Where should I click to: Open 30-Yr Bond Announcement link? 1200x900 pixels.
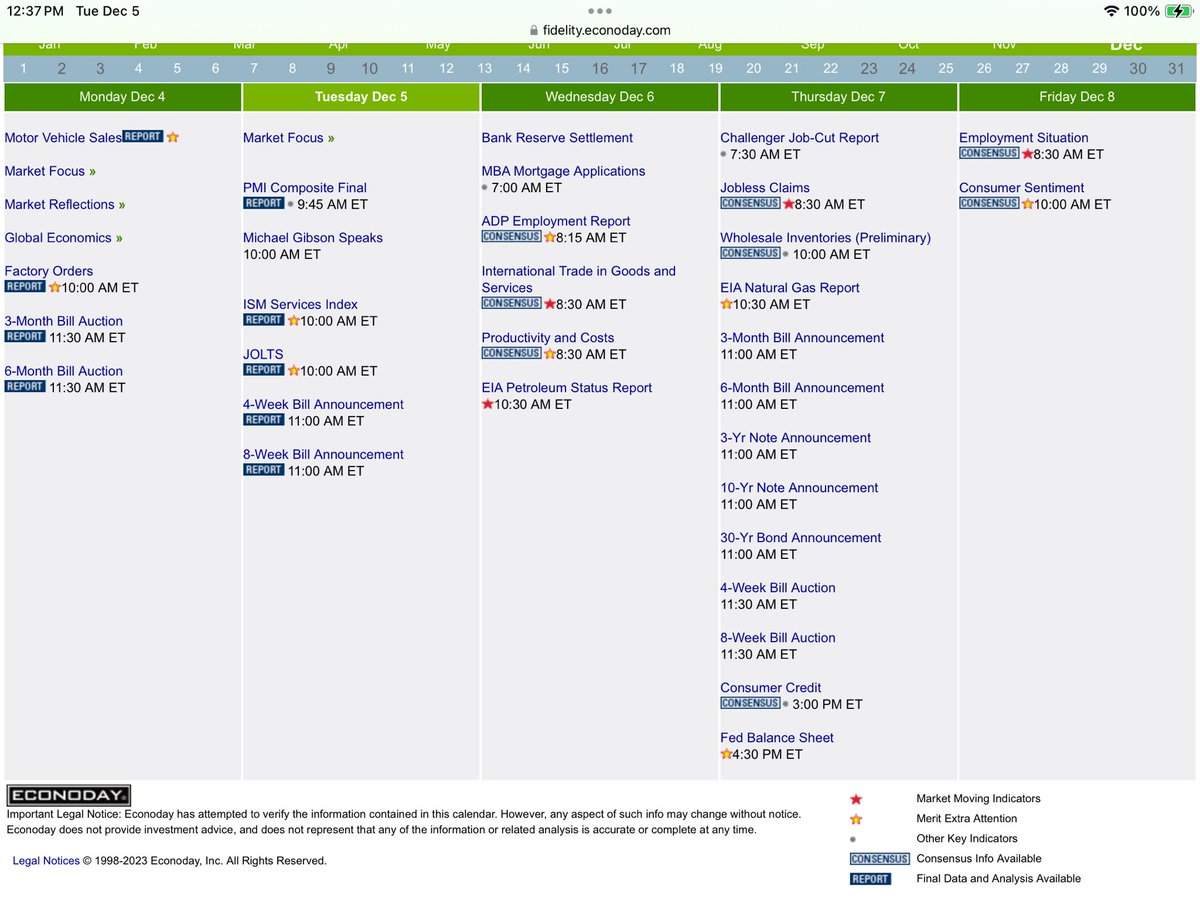pyautogui.click(x=801, y=538)
